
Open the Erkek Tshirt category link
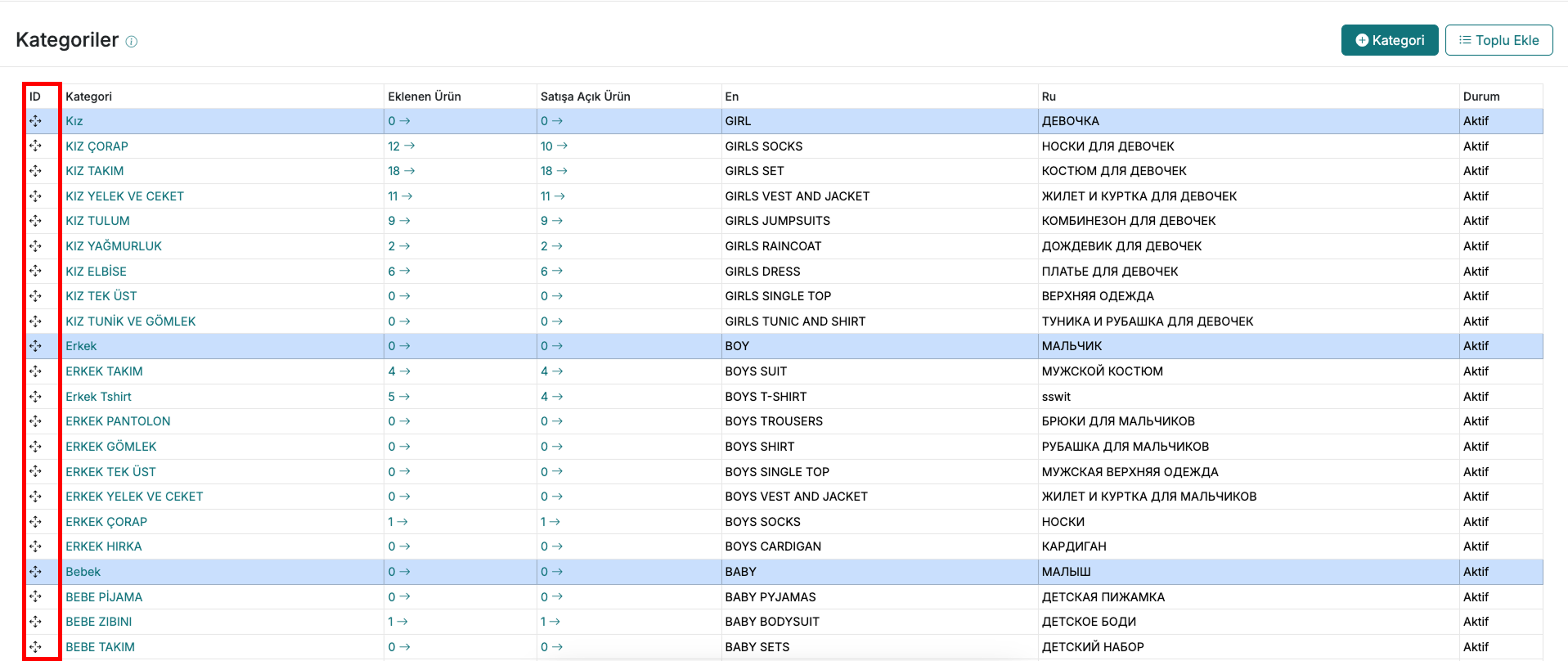(98, 397)
